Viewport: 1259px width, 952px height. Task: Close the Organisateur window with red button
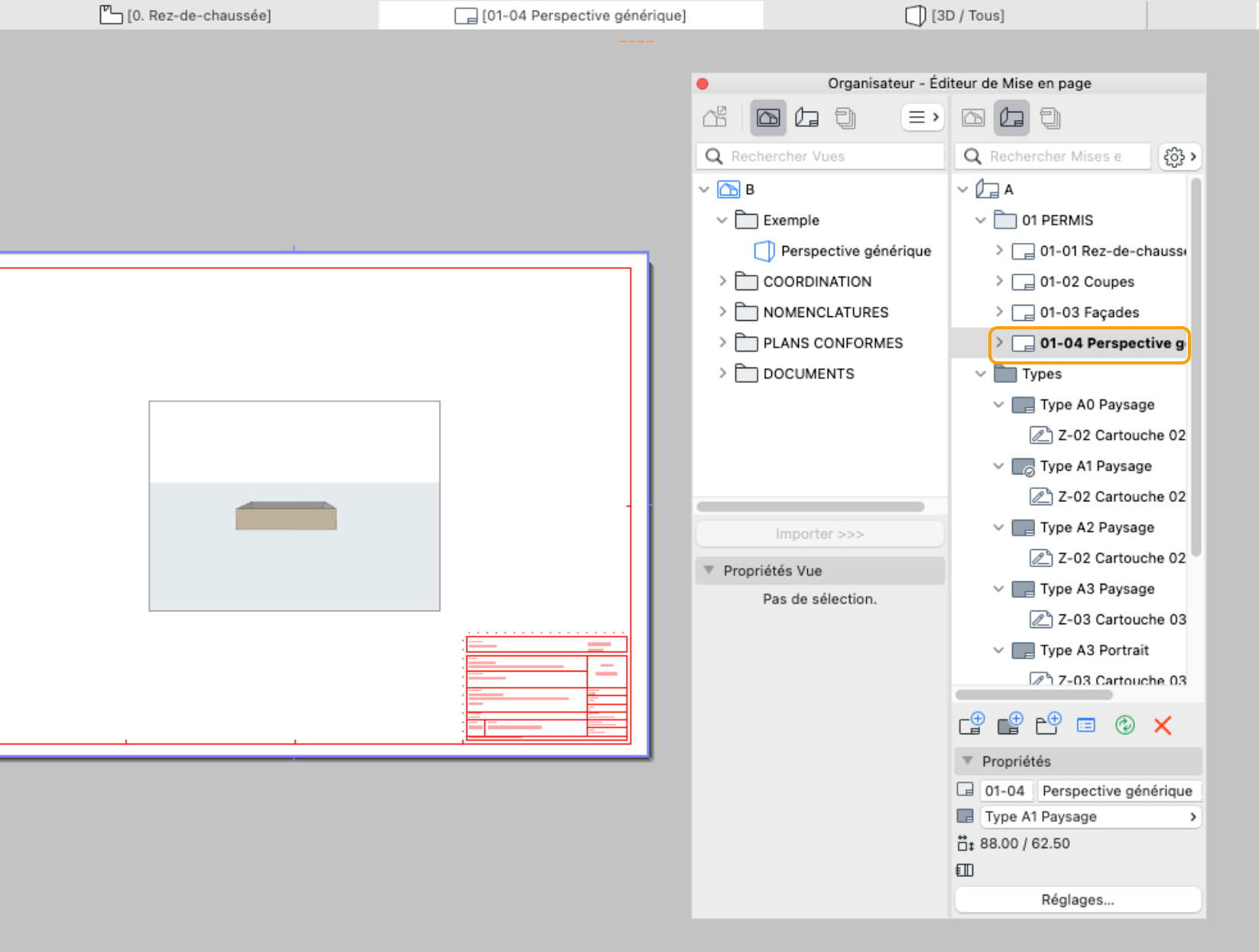point(703,83)
